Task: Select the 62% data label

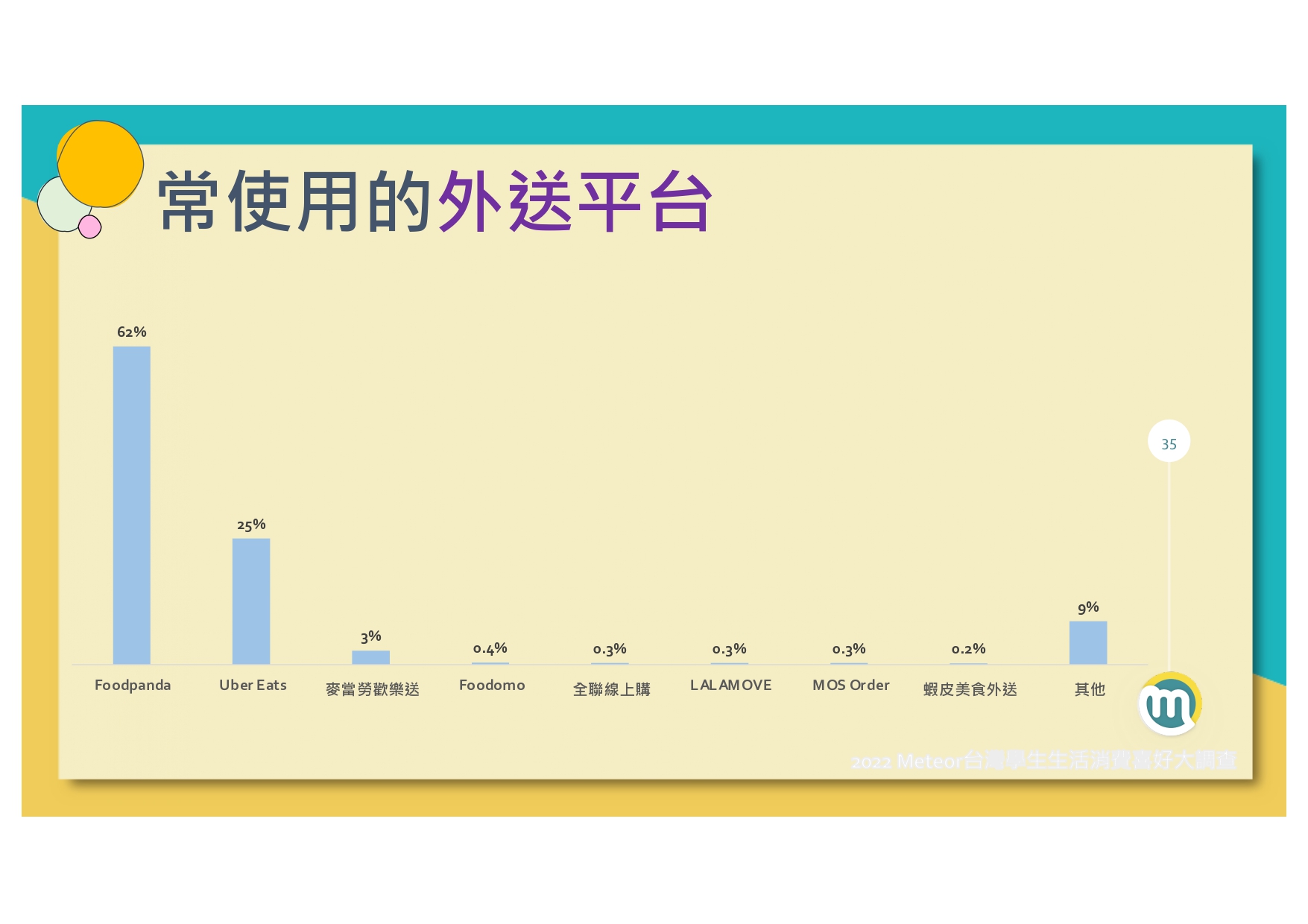Action: click(132, 332)
